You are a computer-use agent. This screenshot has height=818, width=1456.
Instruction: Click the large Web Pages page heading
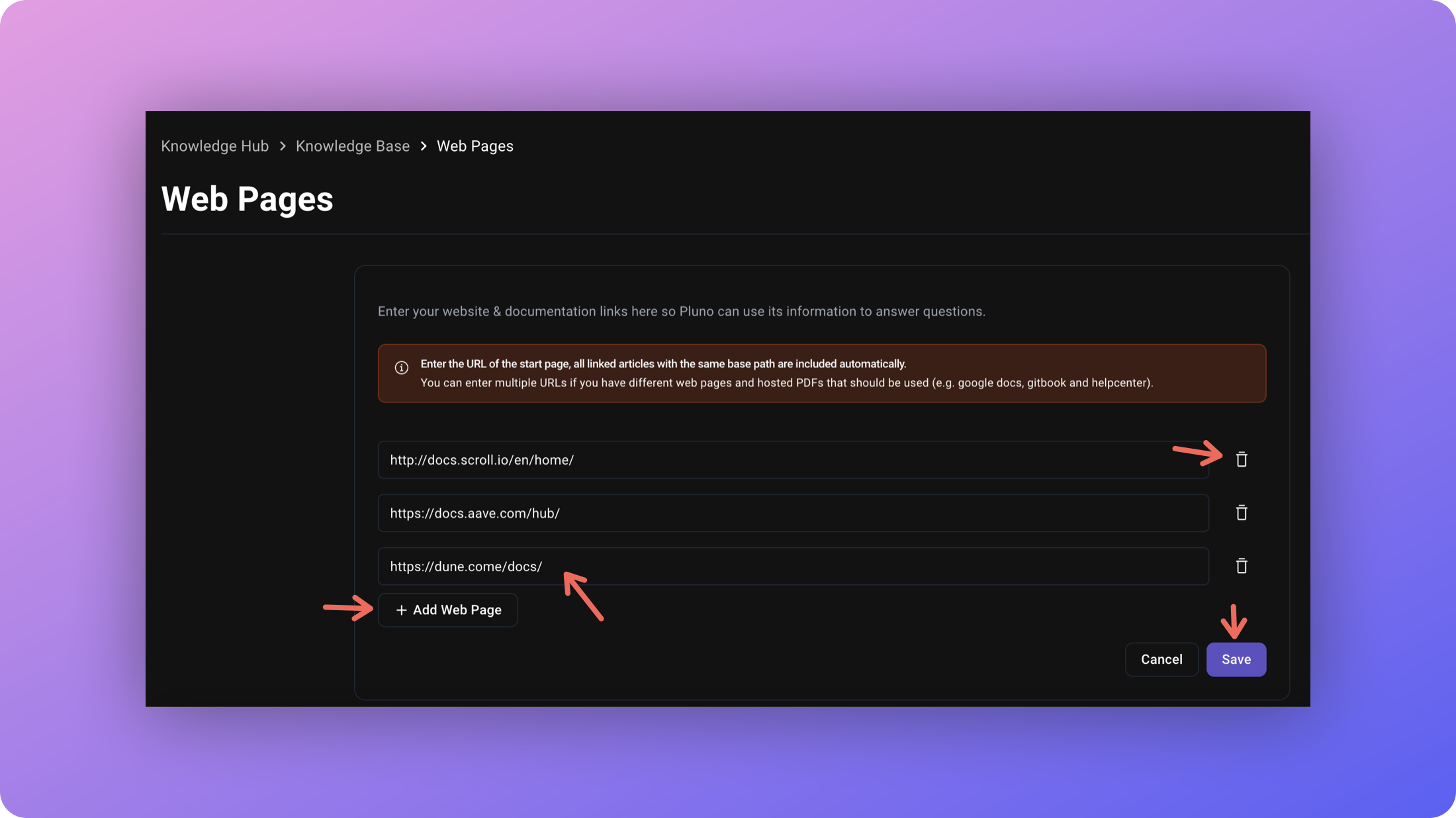[247, 199]
